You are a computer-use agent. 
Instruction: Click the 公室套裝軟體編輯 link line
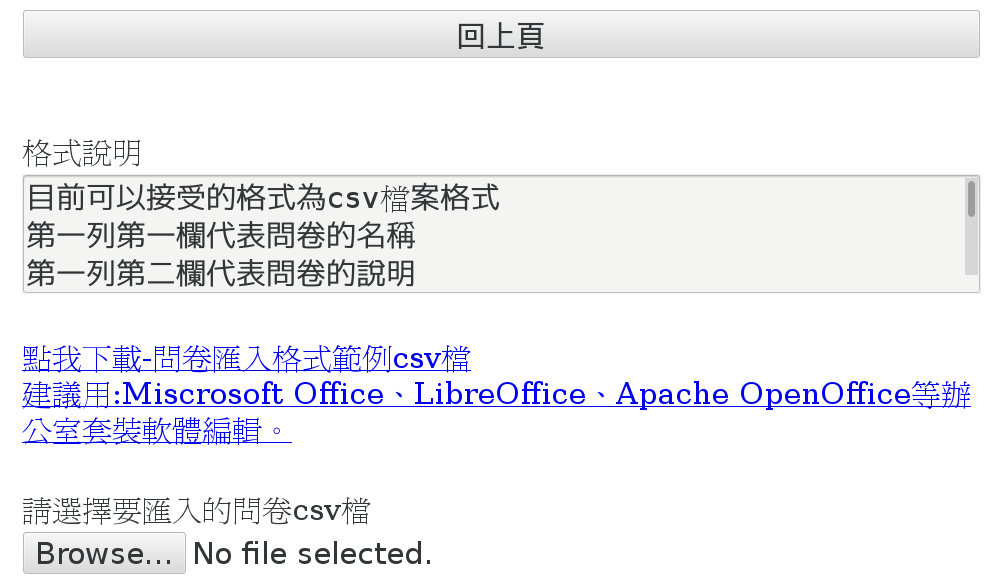156,431
